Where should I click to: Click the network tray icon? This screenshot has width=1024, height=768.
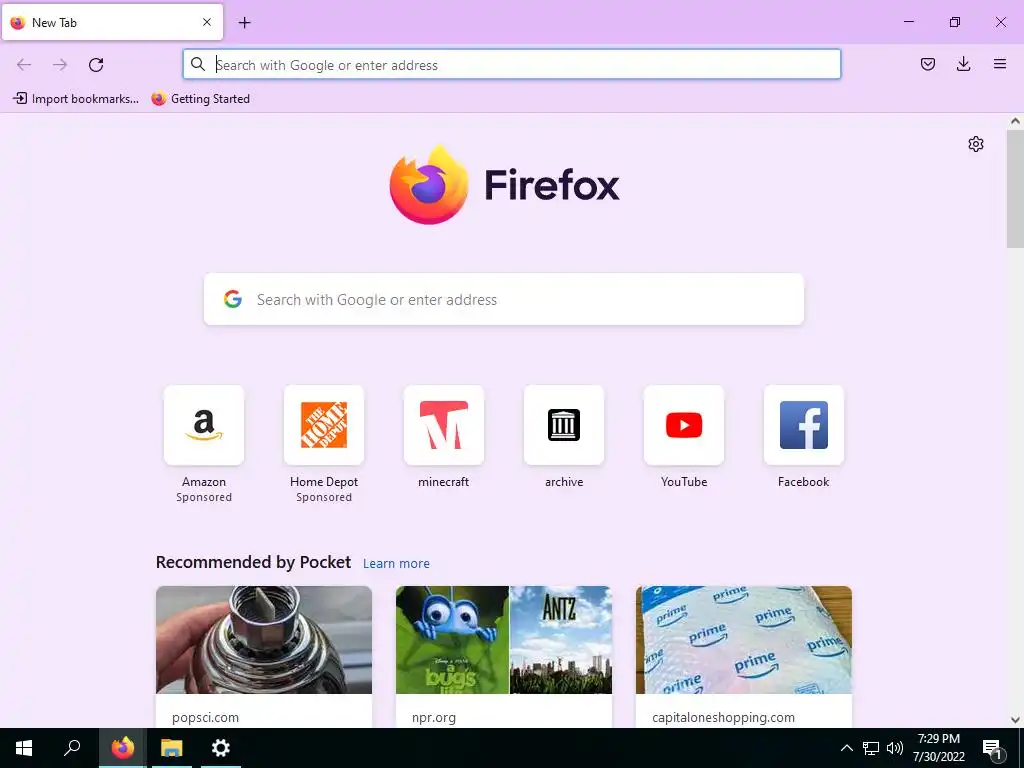click(871, 748)
